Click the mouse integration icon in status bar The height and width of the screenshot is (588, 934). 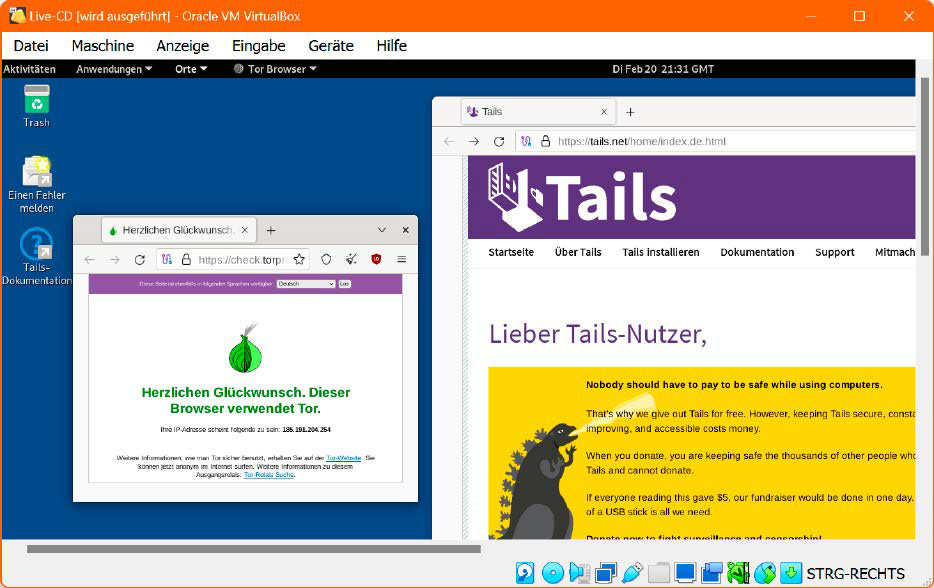click(x=765, y=573)
